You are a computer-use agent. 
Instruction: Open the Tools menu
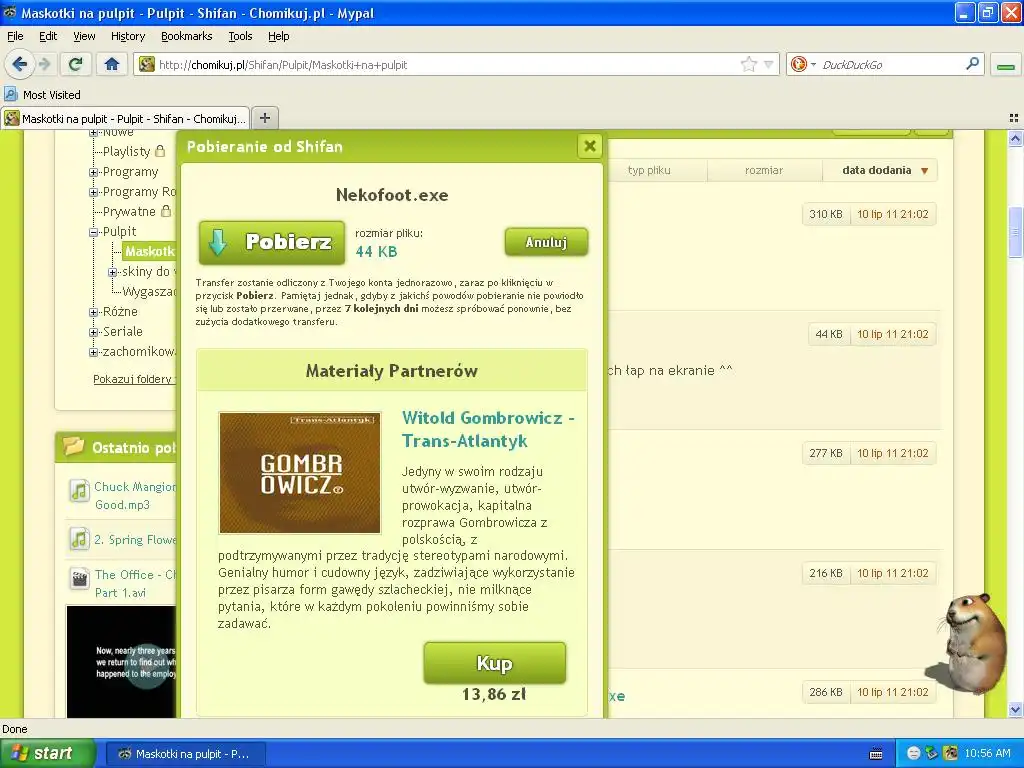[240, 36]
